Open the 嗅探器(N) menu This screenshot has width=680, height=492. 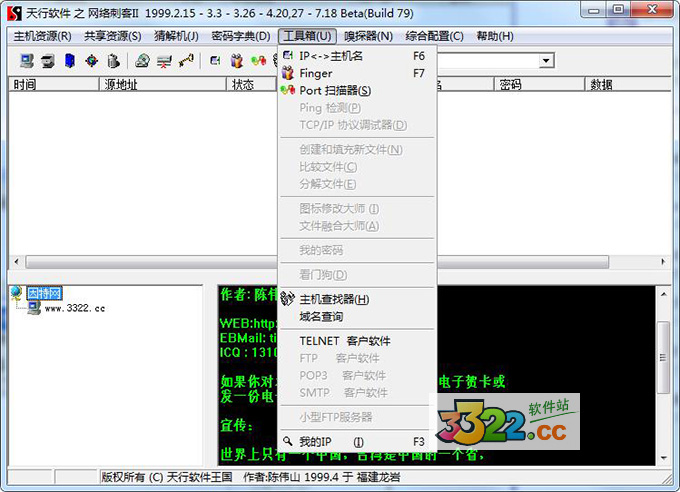369,36
